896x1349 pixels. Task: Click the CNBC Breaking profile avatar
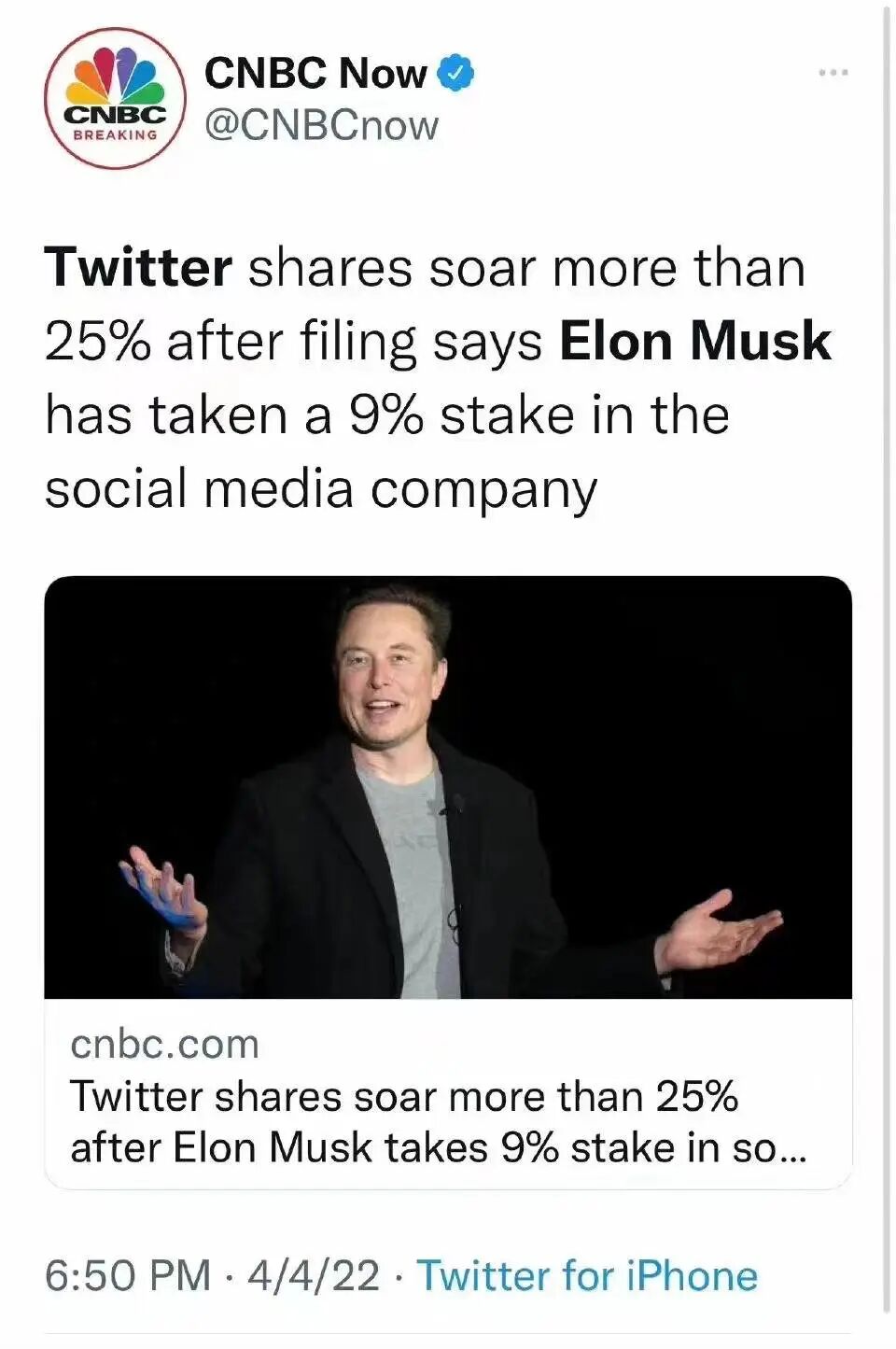tap(115, 98)
